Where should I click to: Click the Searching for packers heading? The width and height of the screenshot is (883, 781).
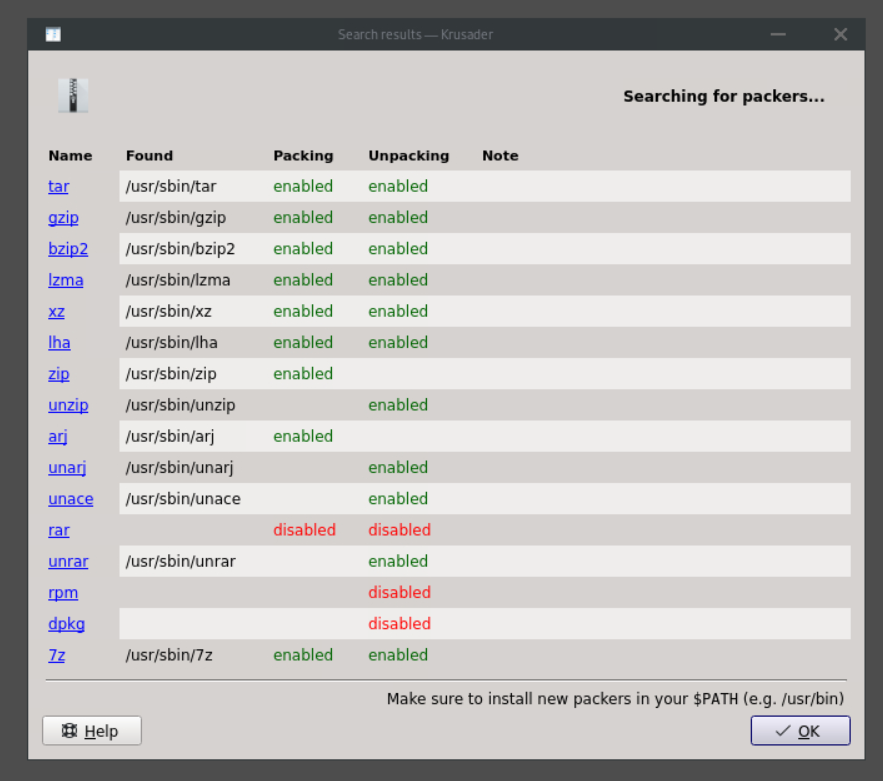(724, 96)
